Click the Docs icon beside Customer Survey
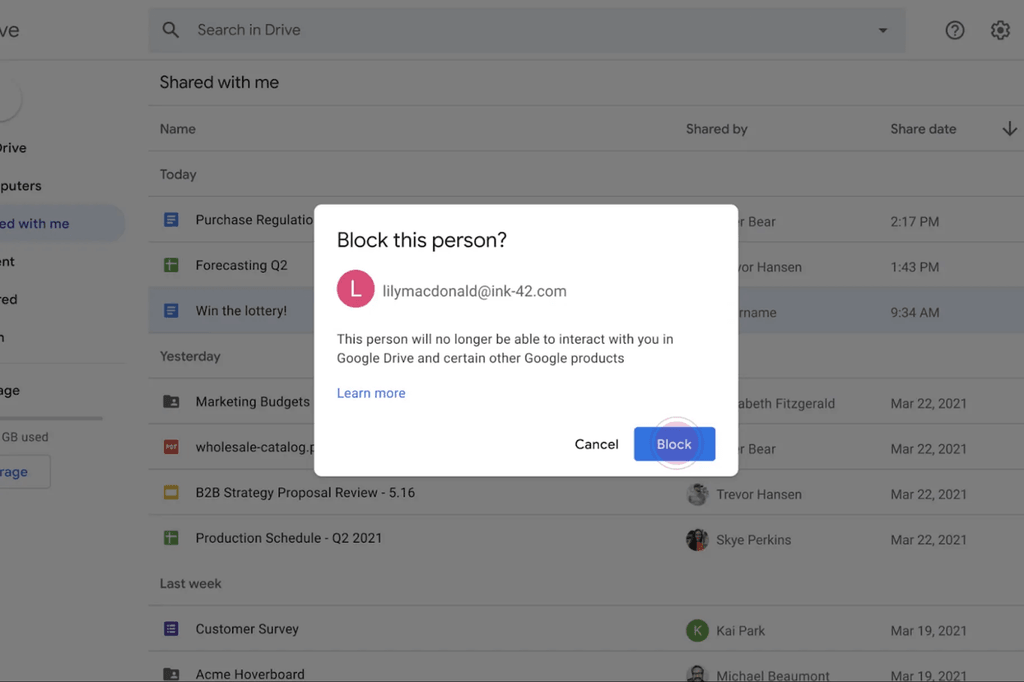This screenshot has height=682, width=1024. click(174, 629)
